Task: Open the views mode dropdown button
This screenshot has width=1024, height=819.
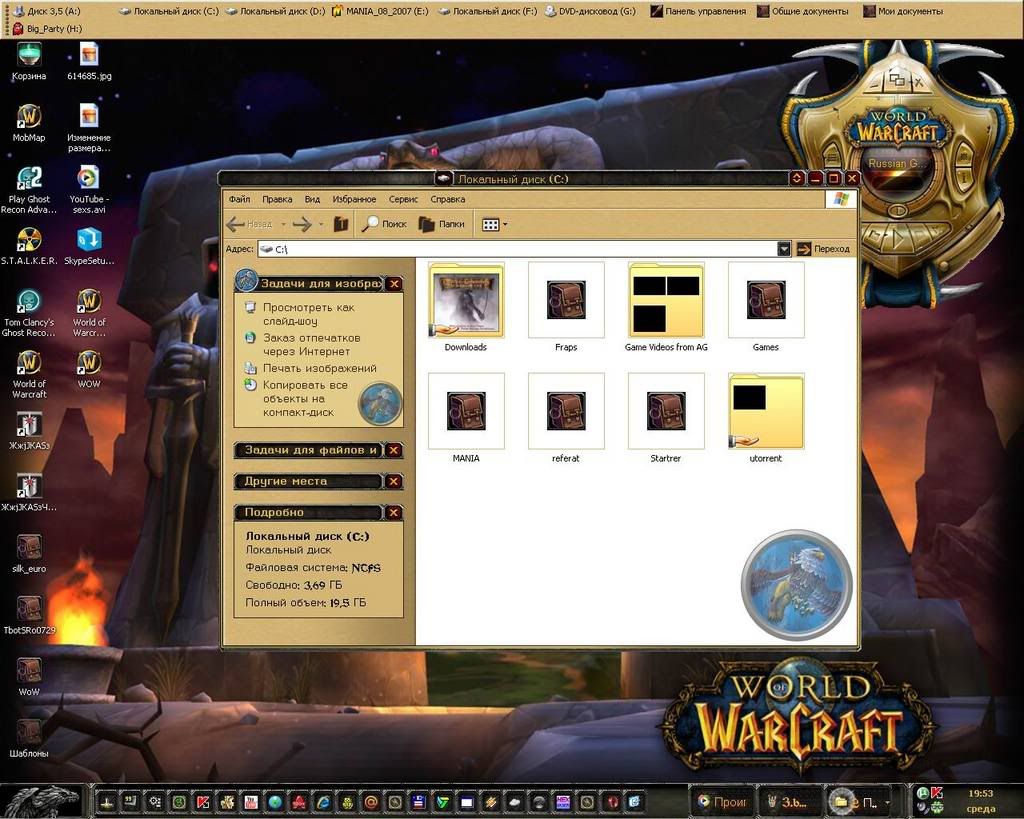Action: click(x=494, y=225)
